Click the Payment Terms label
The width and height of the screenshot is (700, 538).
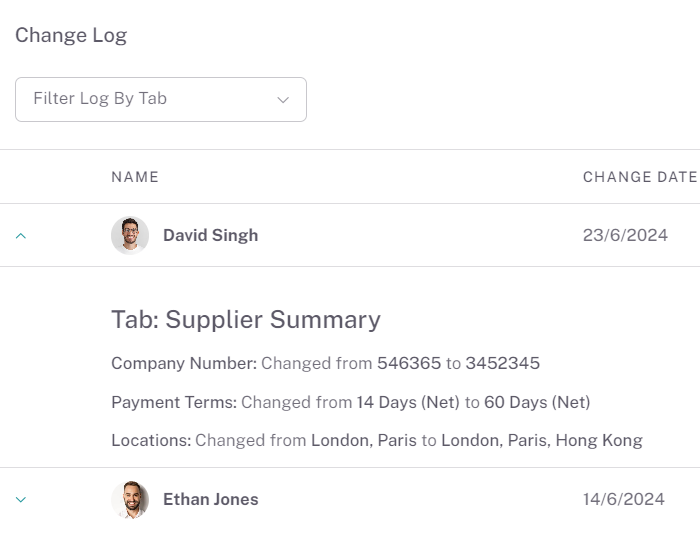pos(174,402)
